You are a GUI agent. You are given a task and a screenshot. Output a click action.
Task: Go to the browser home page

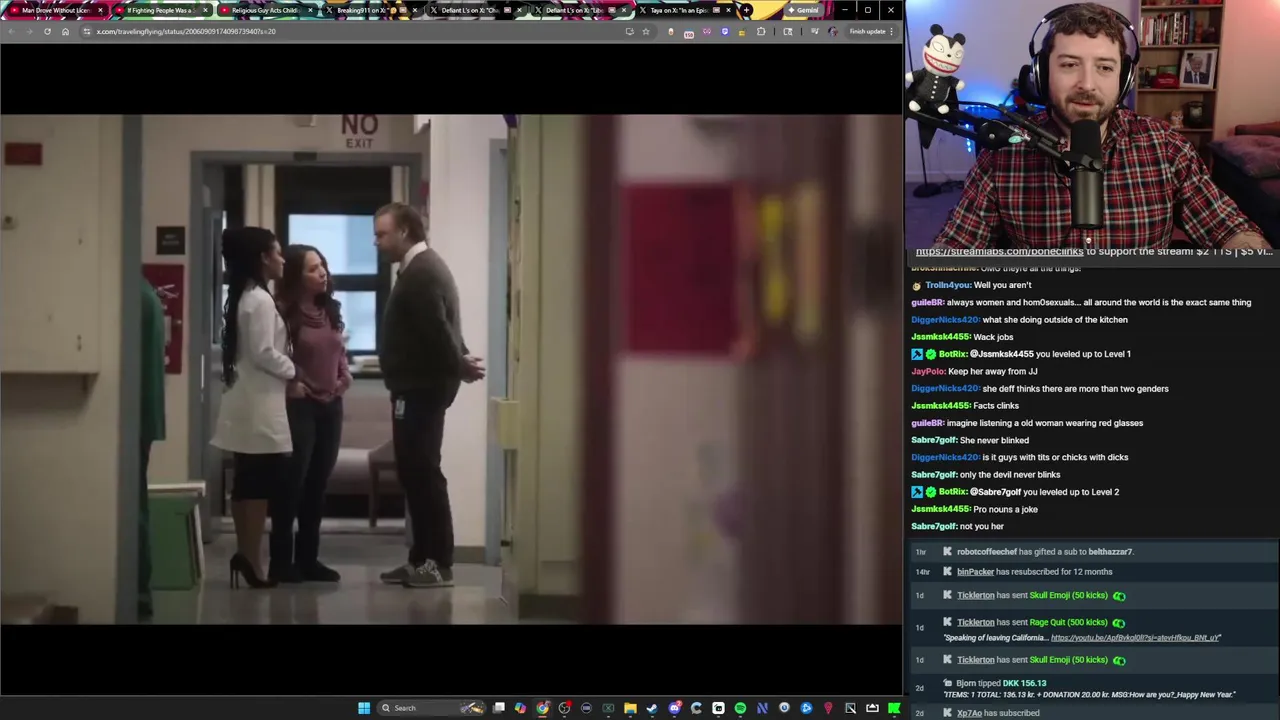click(x=65, y=31)
